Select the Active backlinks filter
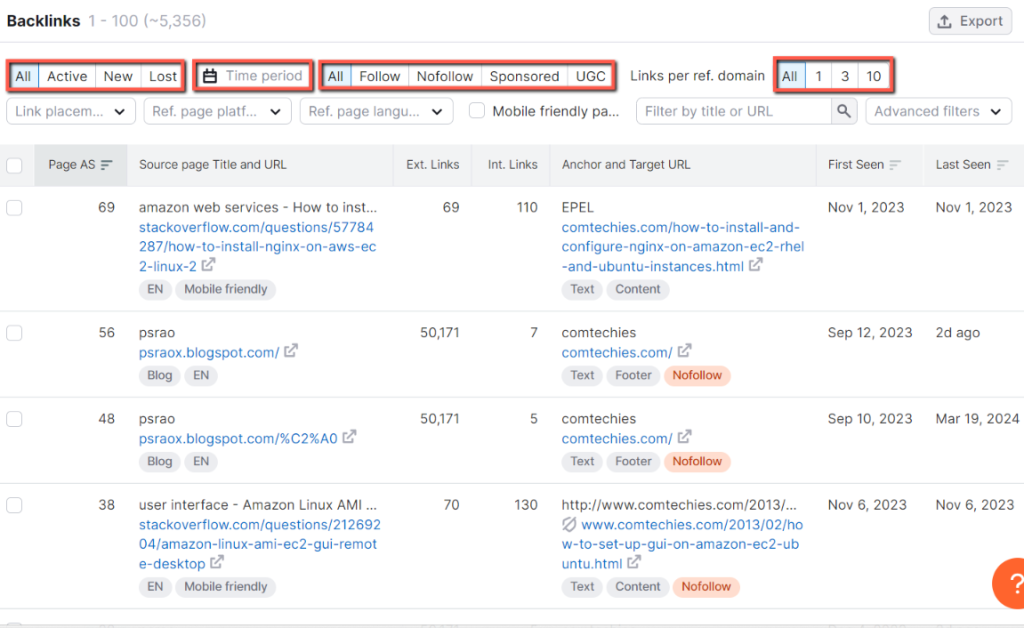The height and width of the screenshot is (628, 1024). point(67,76)
